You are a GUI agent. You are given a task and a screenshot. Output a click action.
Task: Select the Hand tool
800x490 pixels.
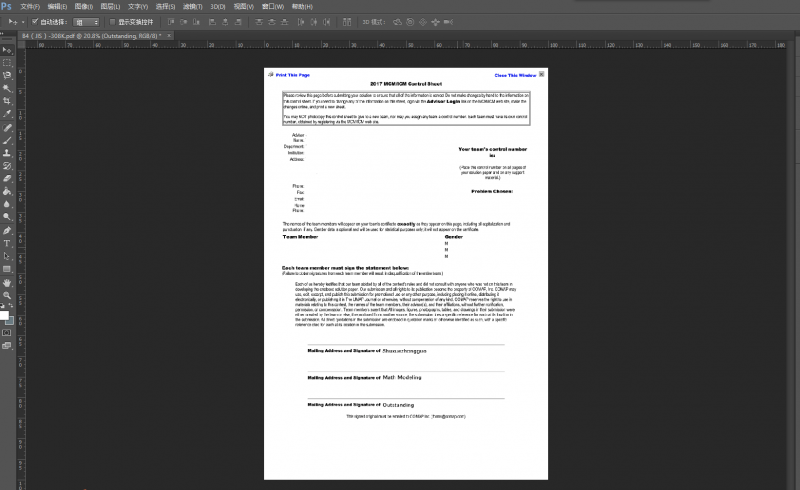pyautogui.click(x=7, y=282)
